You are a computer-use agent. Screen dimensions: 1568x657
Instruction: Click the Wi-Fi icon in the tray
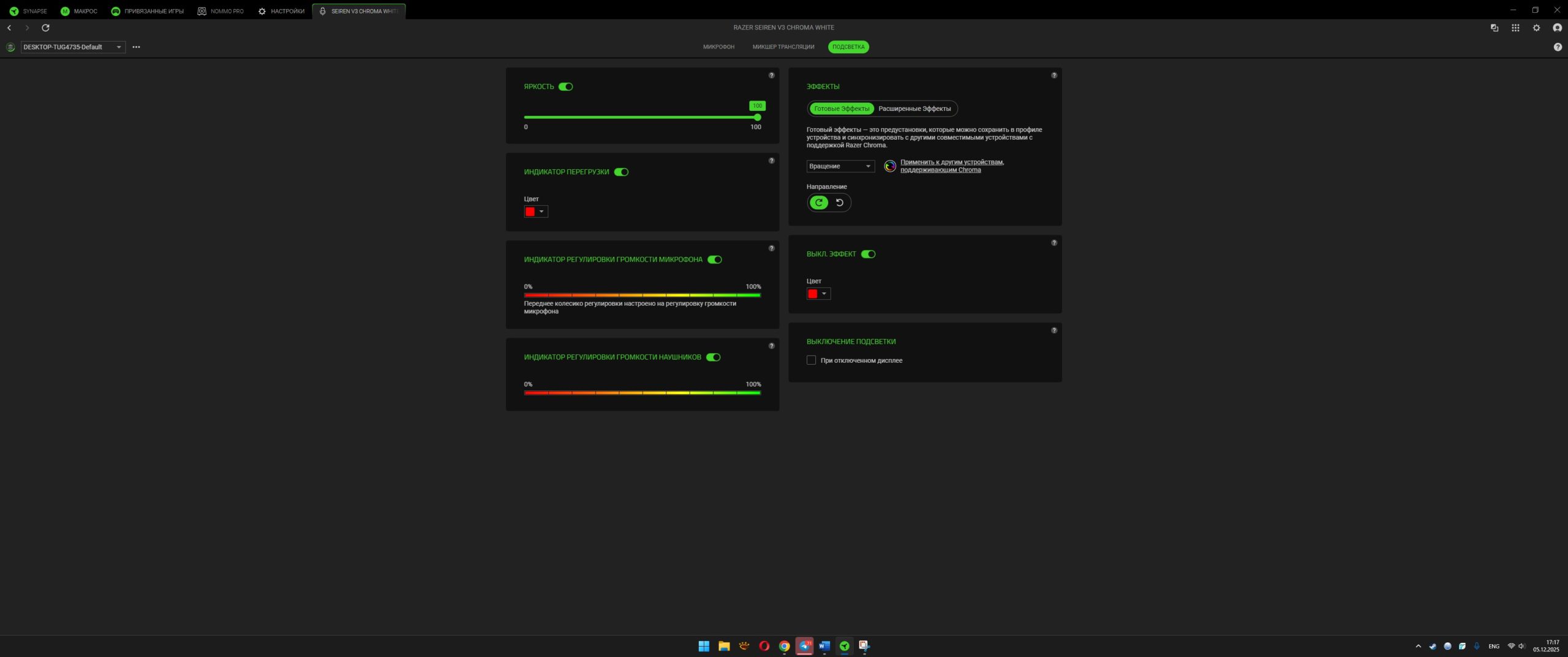(x=1511, y=646)
